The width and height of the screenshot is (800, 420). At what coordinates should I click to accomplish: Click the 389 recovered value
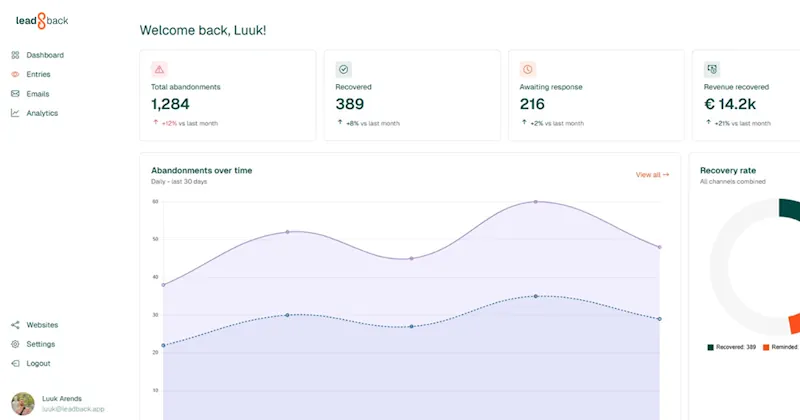point(349,104)
